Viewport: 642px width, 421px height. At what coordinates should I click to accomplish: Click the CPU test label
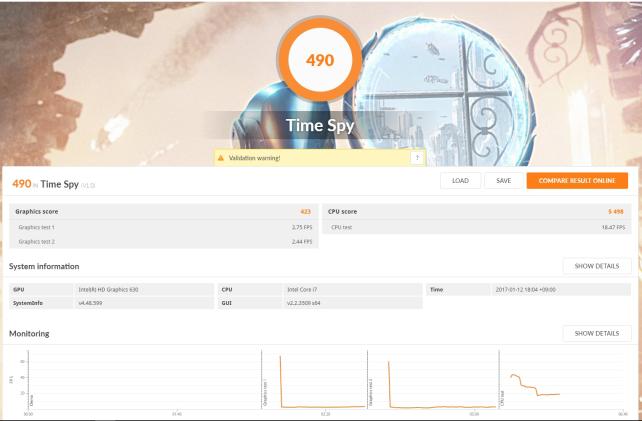pyautogui.click(x=341, y=227)
